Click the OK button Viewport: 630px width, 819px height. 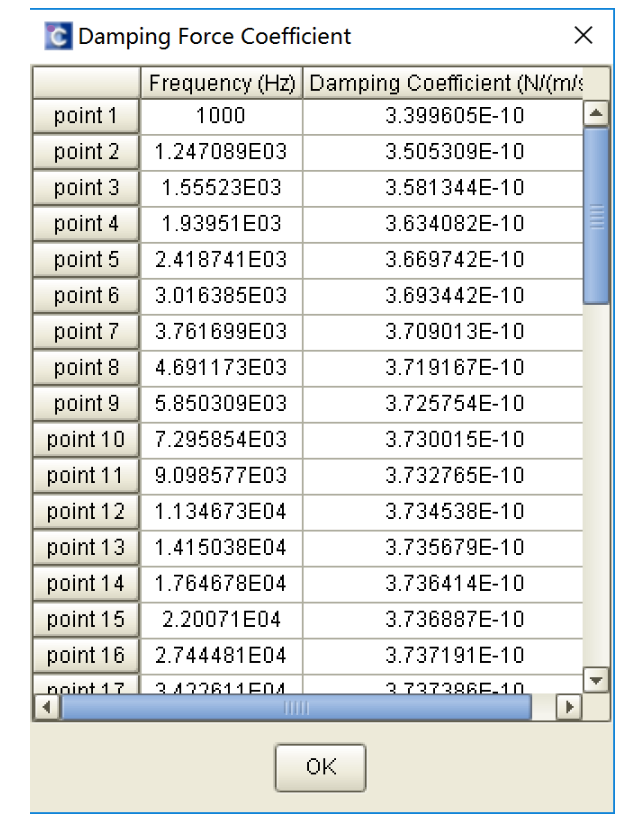[x=320, y=767]
